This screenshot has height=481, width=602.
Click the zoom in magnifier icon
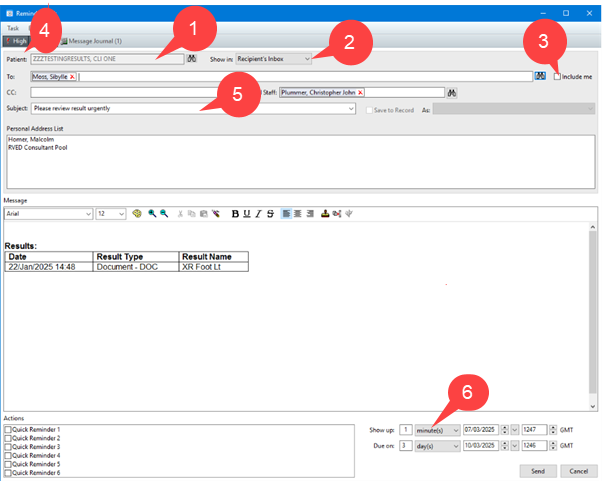152,214
